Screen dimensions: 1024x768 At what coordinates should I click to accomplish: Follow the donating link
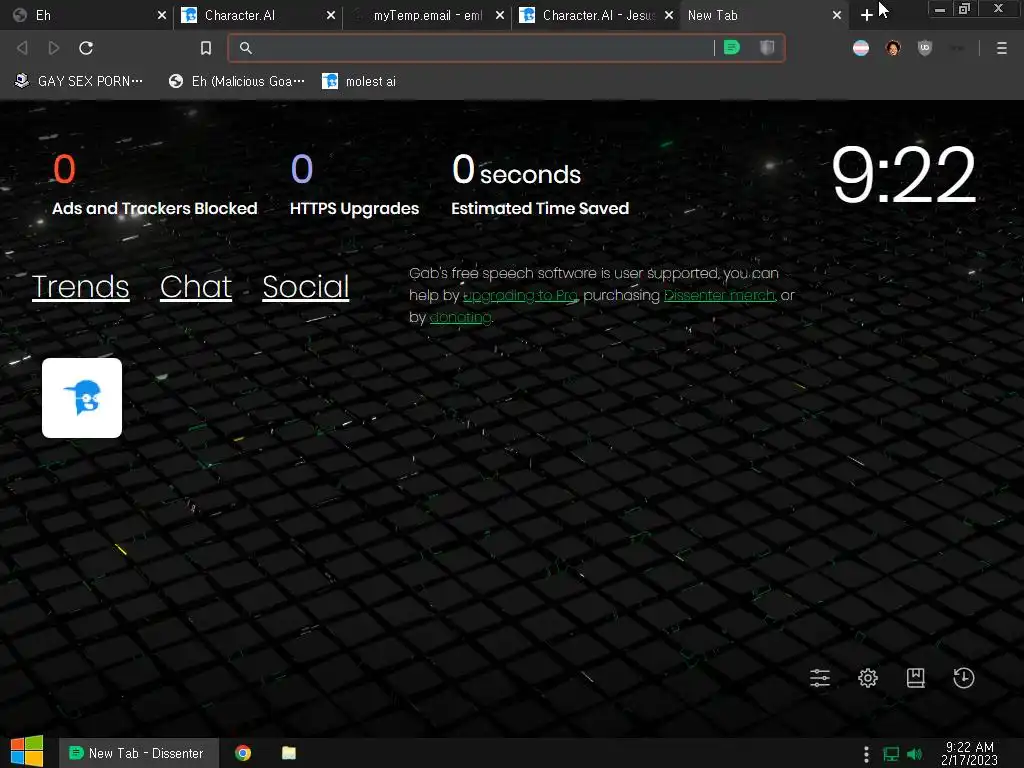point(460,317)
